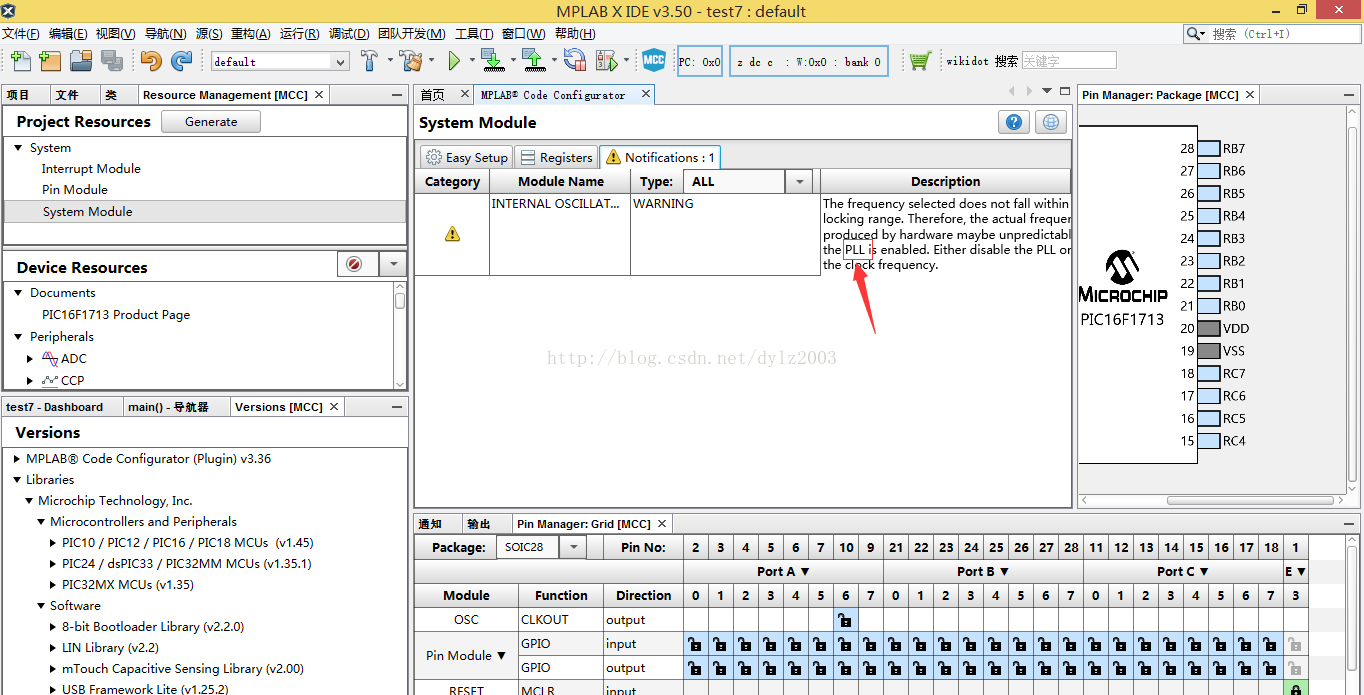Toggle GPIO output lock on Port B 7
The height and width of the screenshot is (695, 1364).
[x=1070, y=668]
